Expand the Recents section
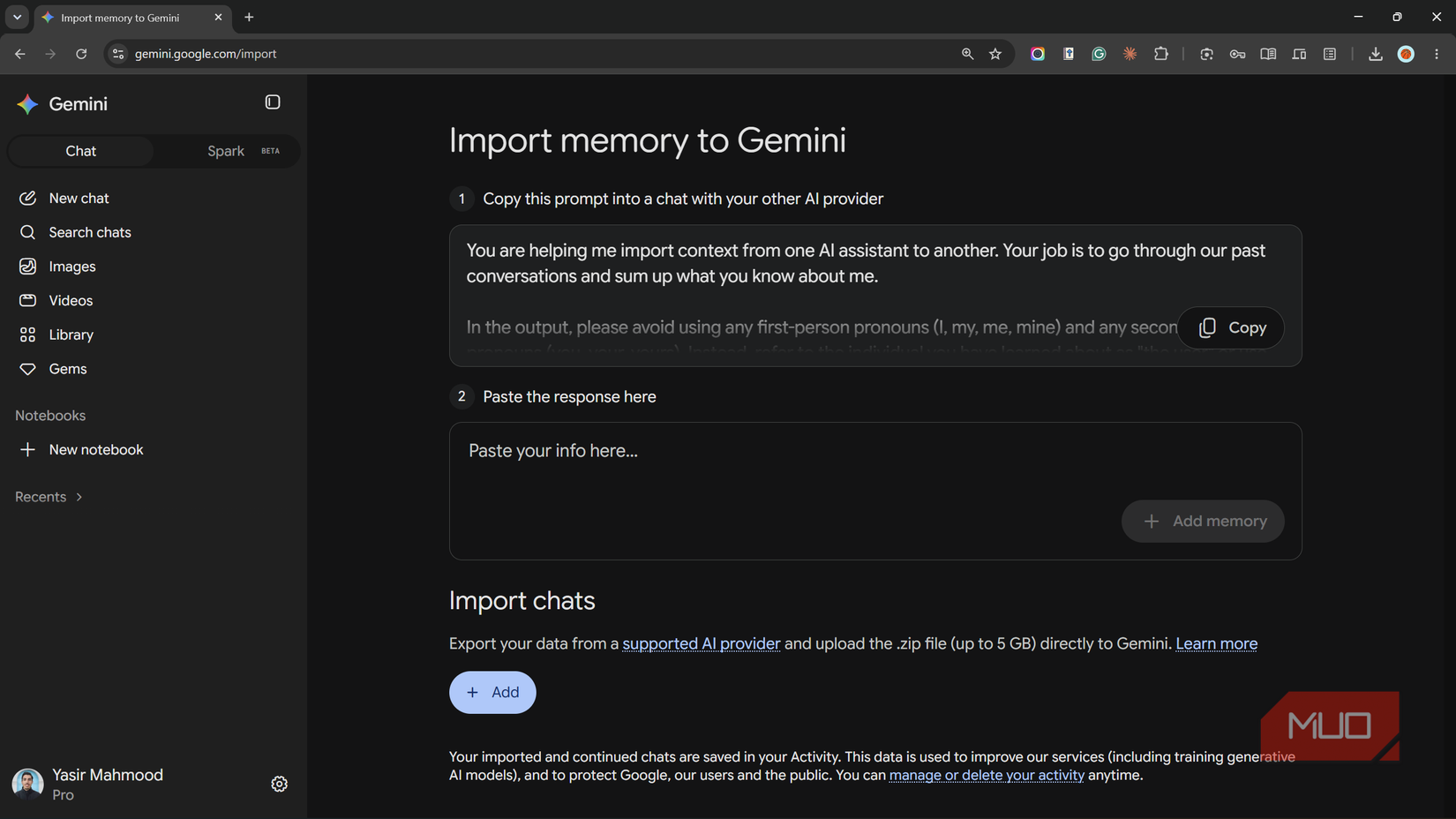Image resolution: width=1456 pixels, height=819 pixels. pos(49,497)
